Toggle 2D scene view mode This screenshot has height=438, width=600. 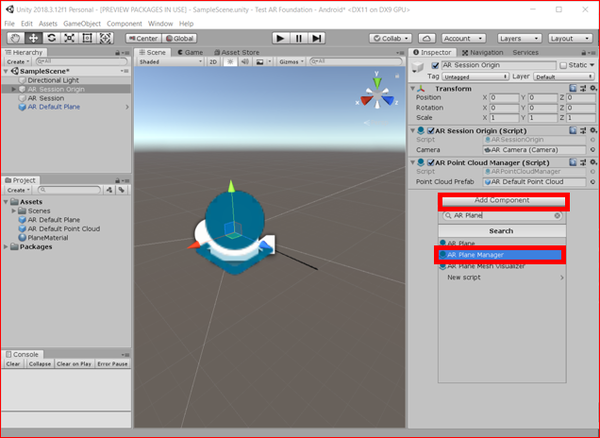213,62
